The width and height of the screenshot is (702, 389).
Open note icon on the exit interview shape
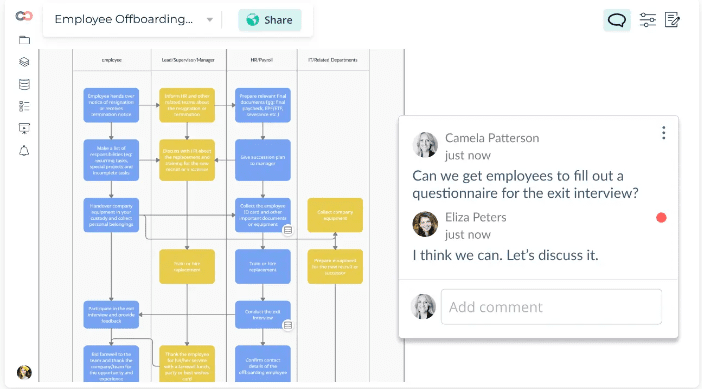tap(288, 325)
